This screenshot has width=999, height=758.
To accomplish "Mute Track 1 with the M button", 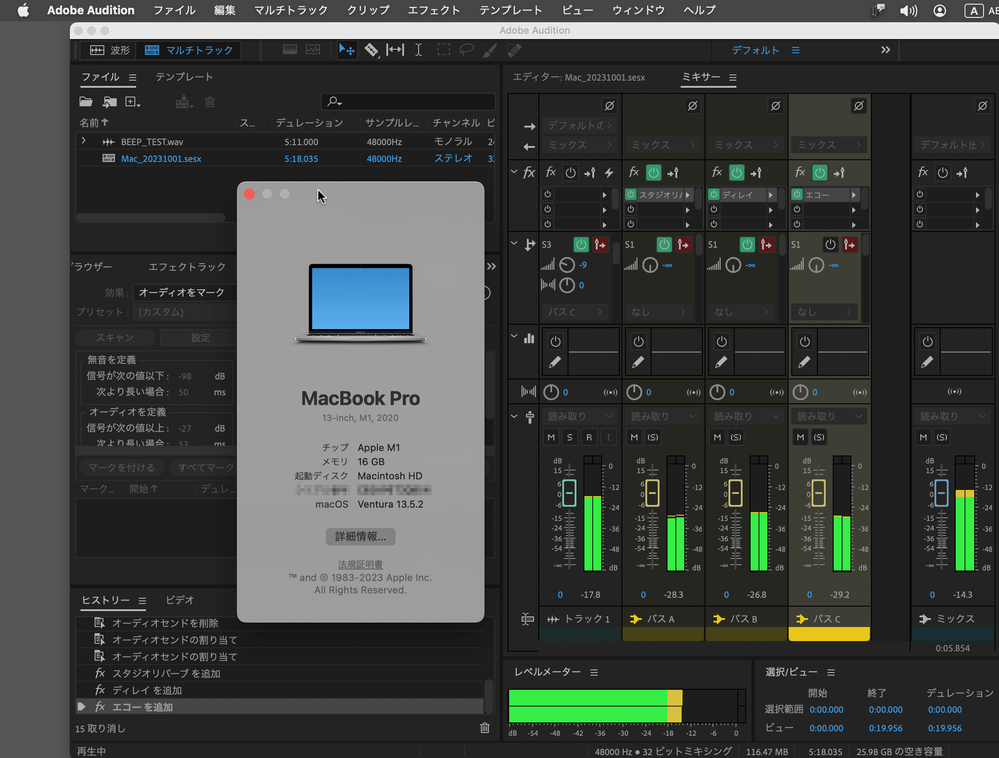I will click(x=551, y=437).
